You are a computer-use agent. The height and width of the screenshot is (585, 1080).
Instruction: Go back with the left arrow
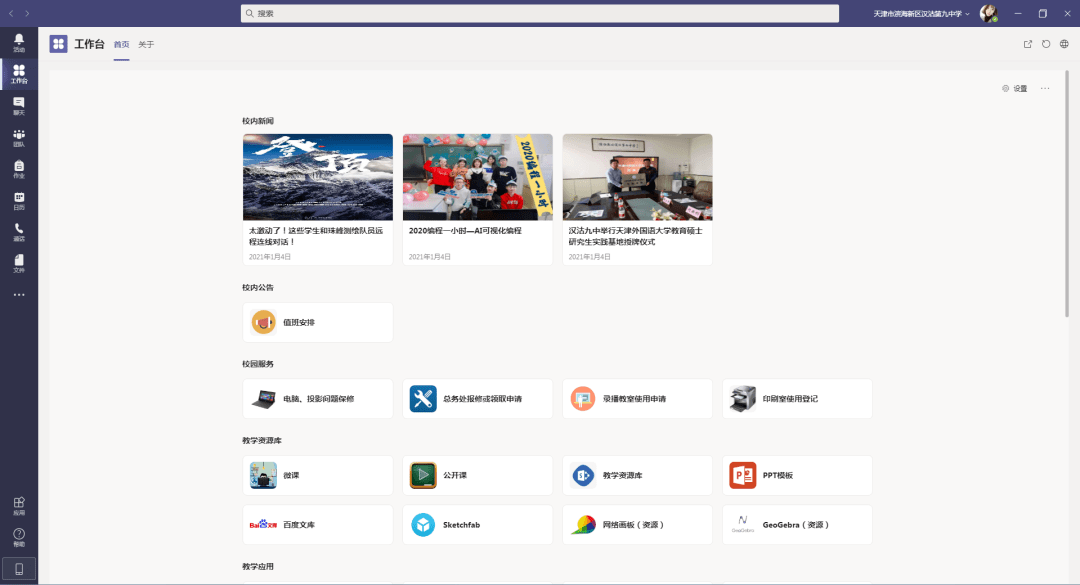tap(11, 13)
